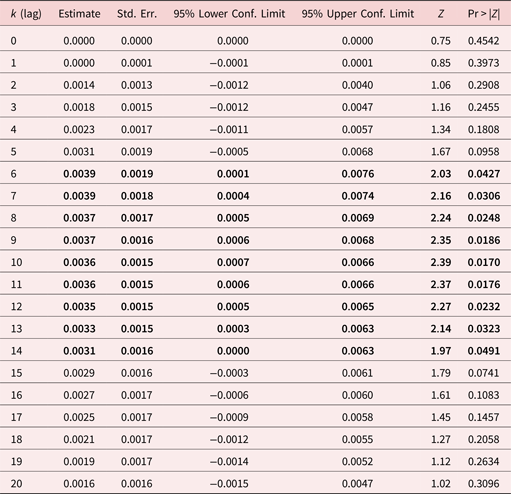Click upper limit 0.0076 in lag 6 row

pyautogui.click(x=358, y=174)
